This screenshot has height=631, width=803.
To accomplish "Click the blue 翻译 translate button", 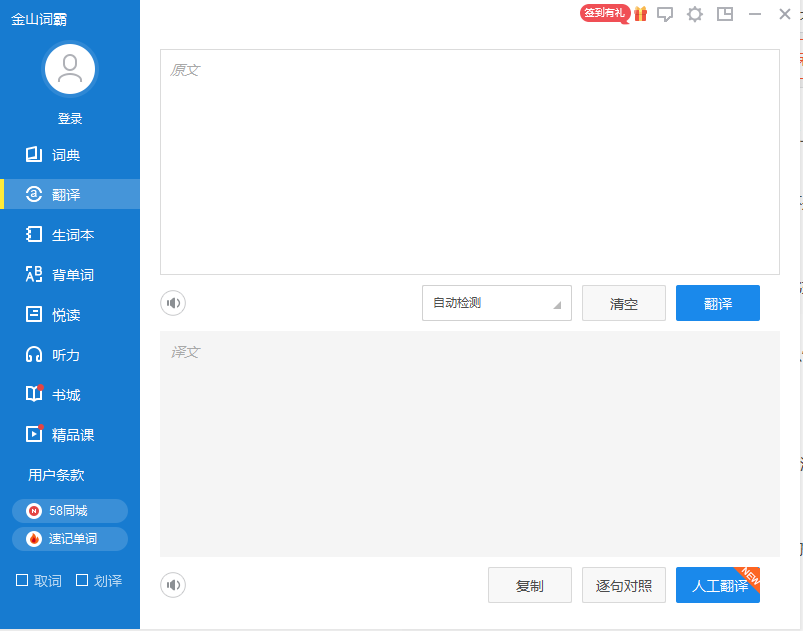I will [x=717, y=303].
